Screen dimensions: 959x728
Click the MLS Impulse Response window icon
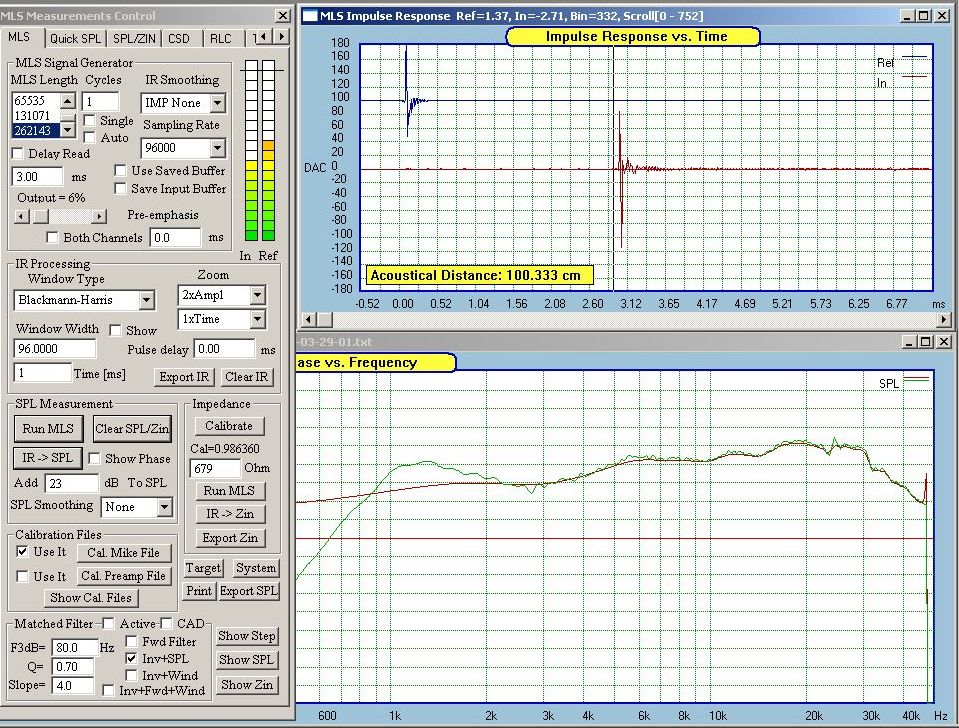[310, 16]
